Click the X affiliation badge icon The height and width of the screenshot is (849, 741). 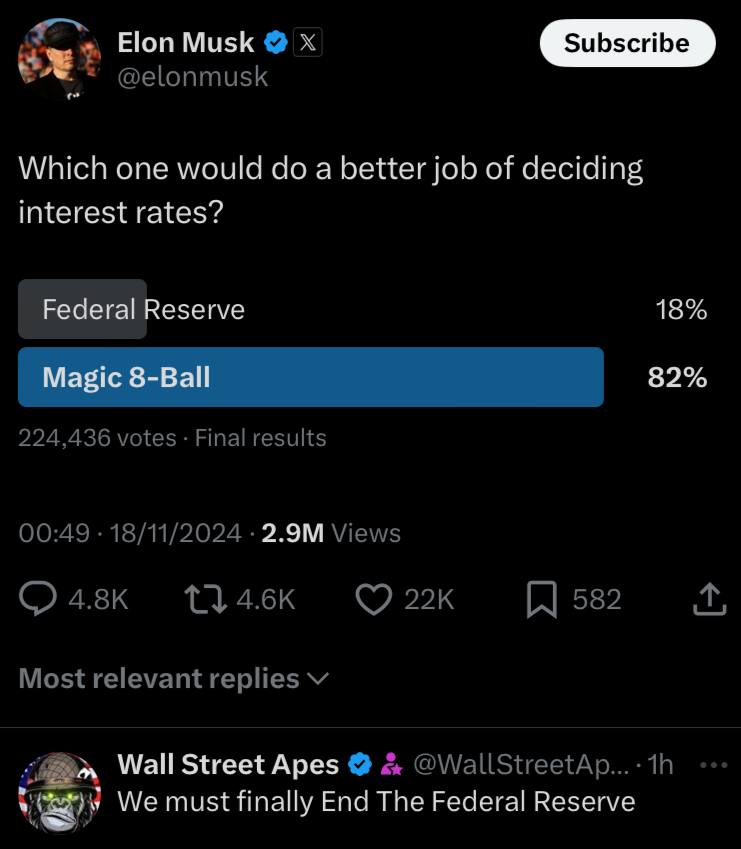307,43
